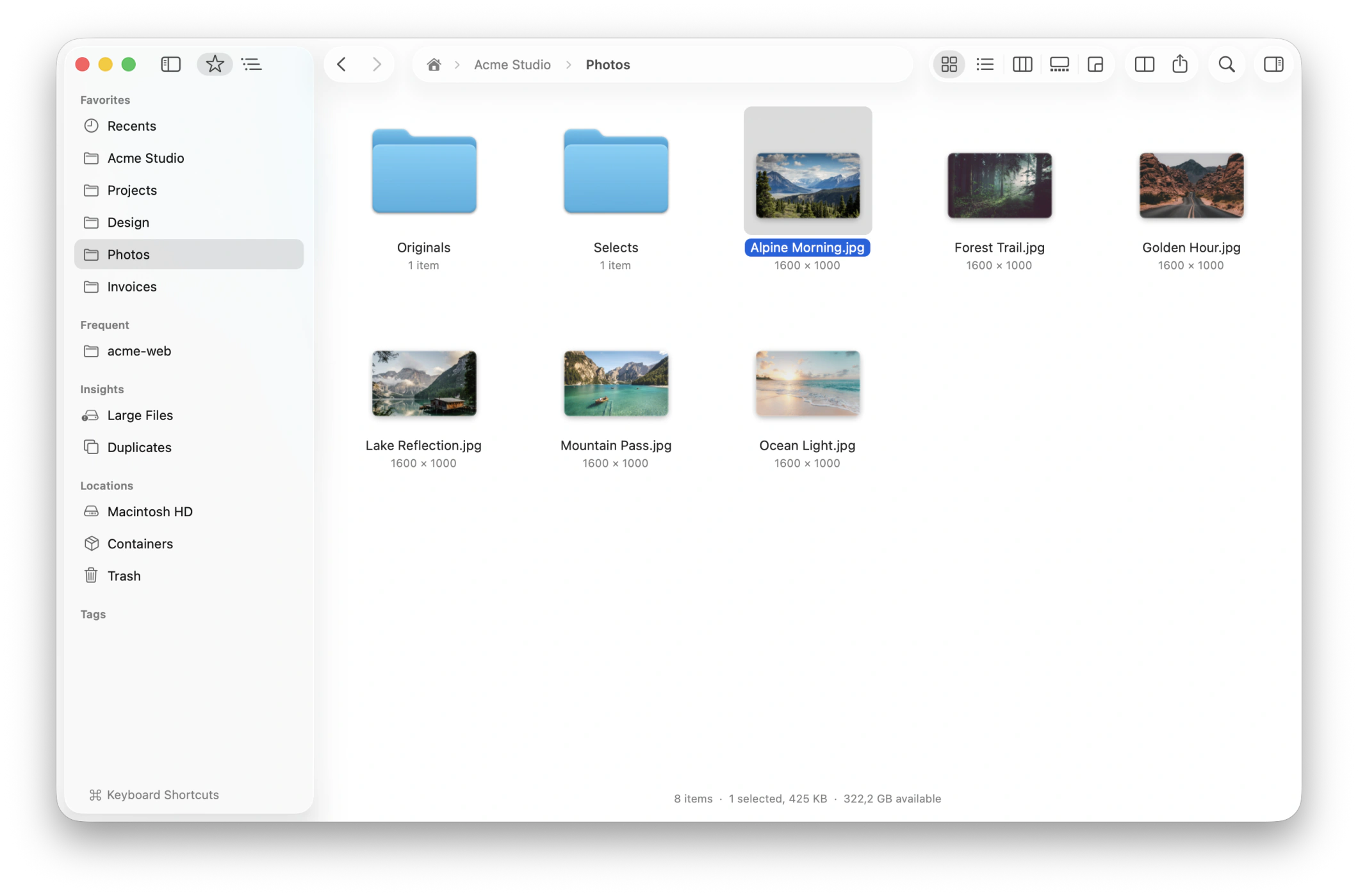Select Golden Hour.jpg thumbnail
The width and height of the screenshot is (1358, 896).
click(1191, 185)
